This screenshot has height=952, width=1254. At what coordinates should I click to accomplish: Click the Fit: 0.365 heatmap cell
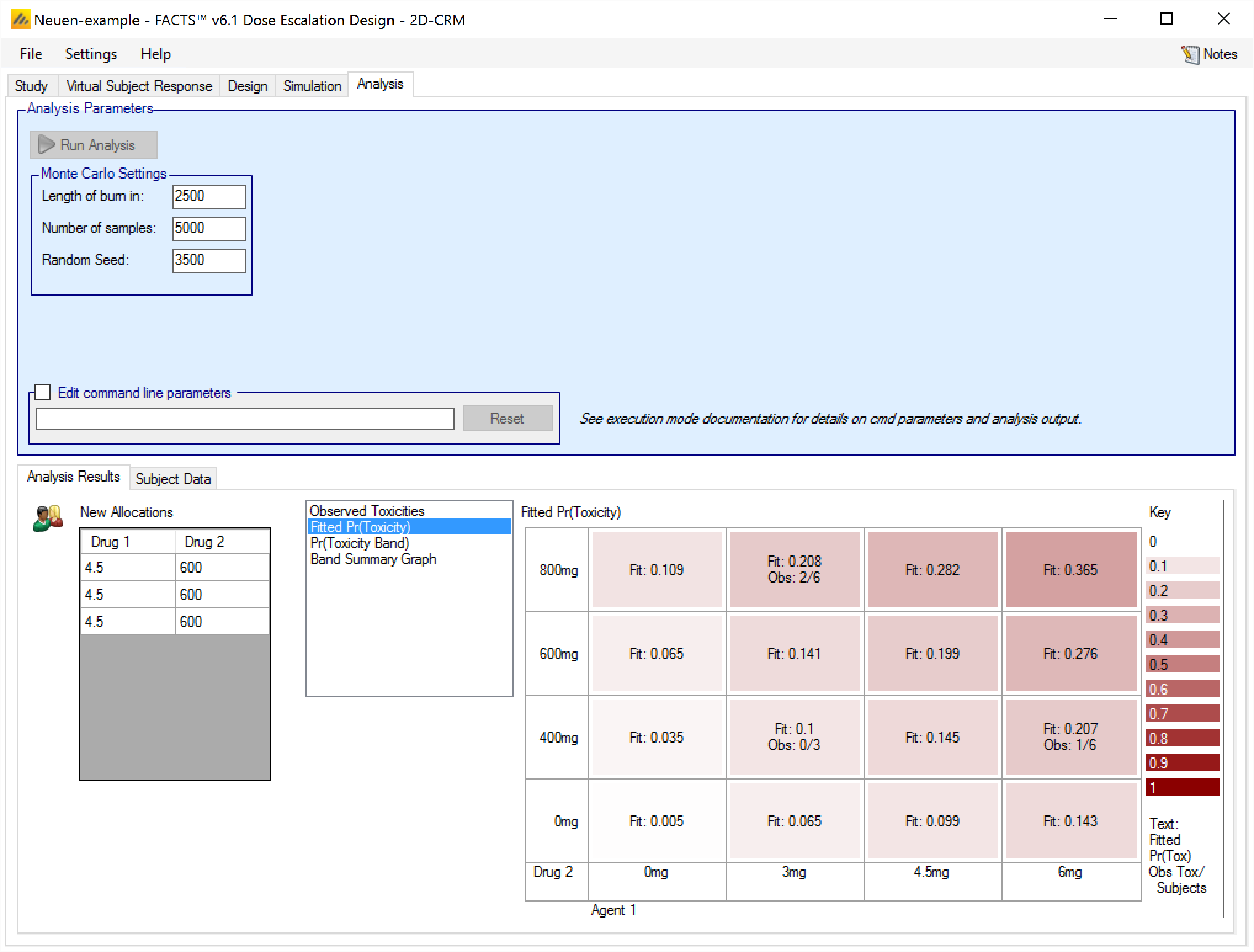coord(1070,570)
